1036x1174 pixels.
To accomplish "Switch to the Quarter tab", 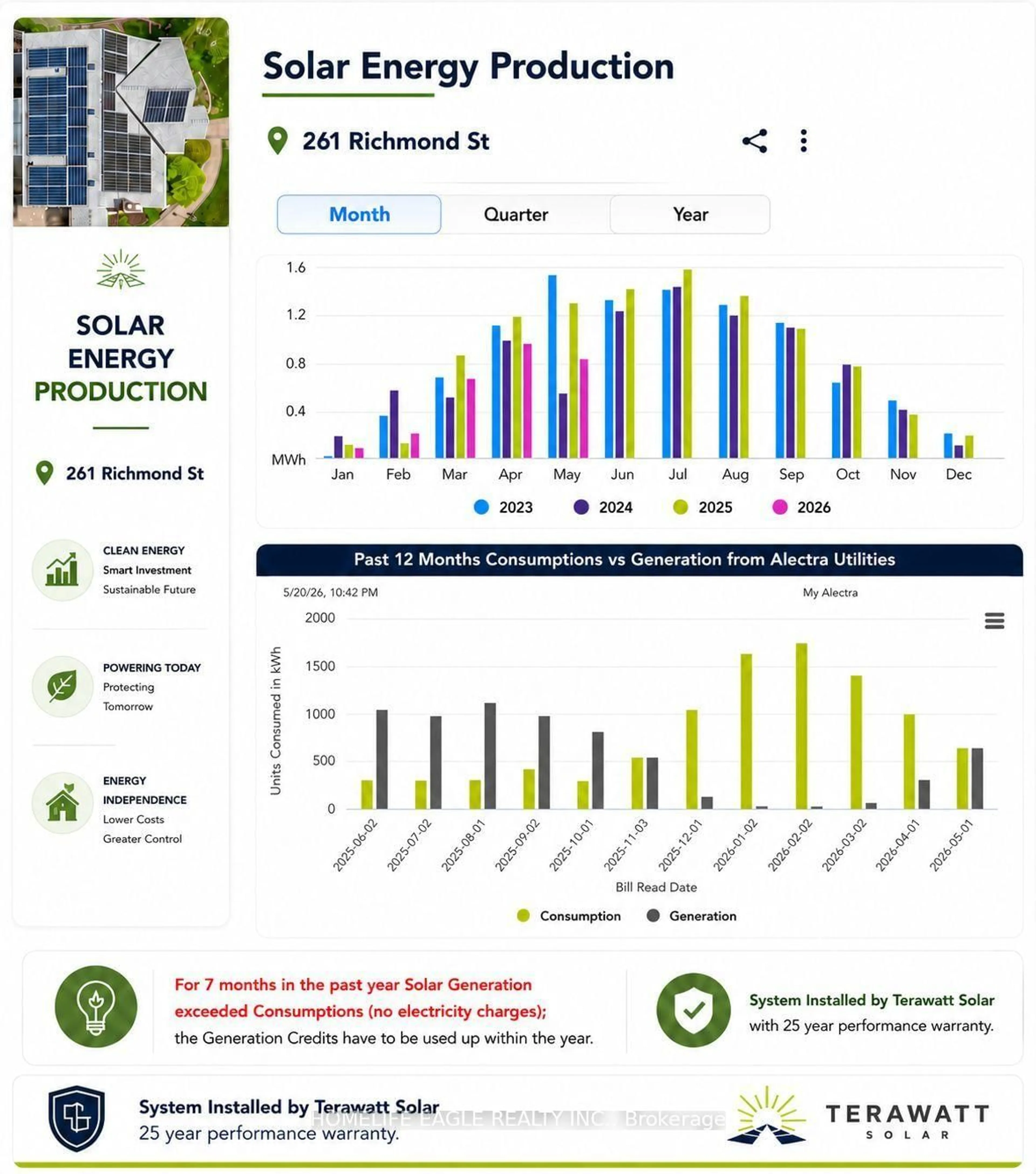I will [516, 214].
